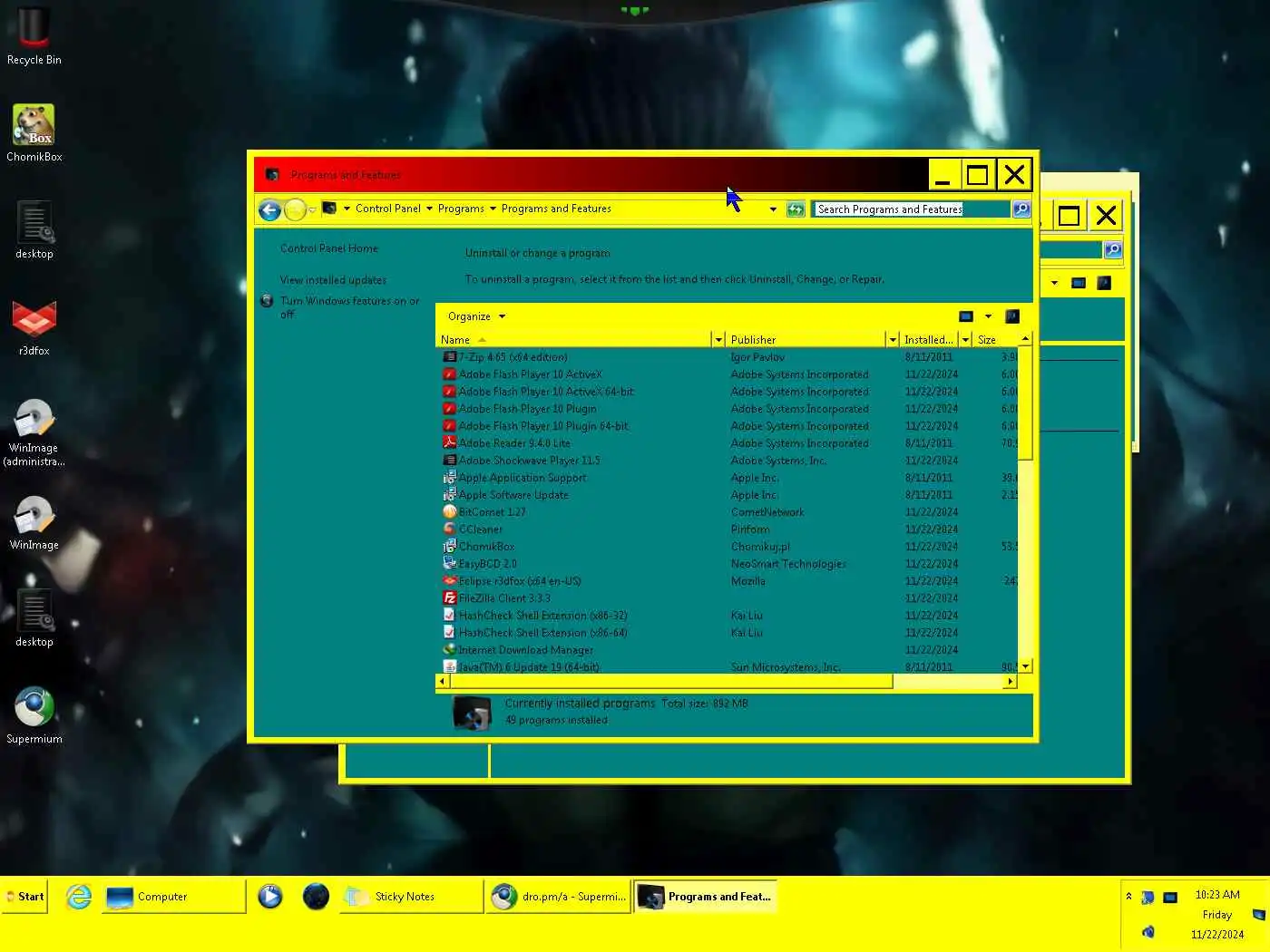Open the Name column filter dropdown
The width and height of the screenshot is (1270, 952).
click(x=718, y=340)
